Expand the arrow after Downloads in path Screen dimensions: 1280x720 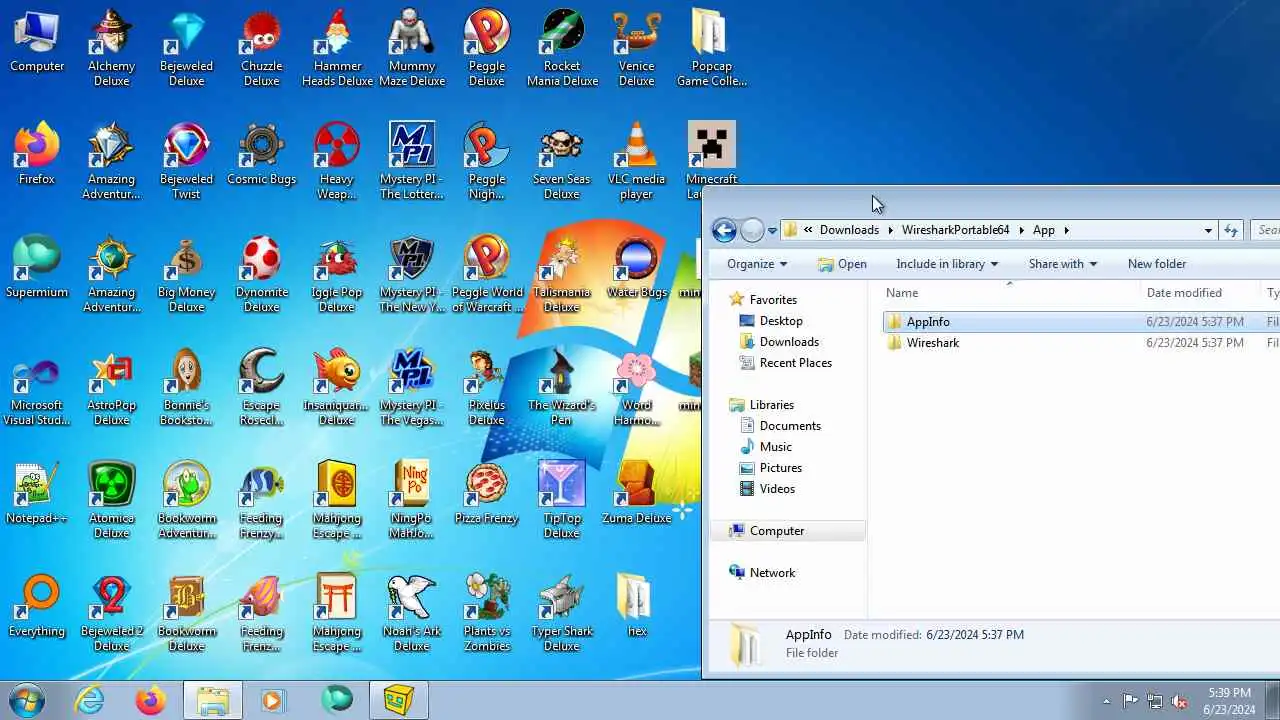click(x=890, y=230)
